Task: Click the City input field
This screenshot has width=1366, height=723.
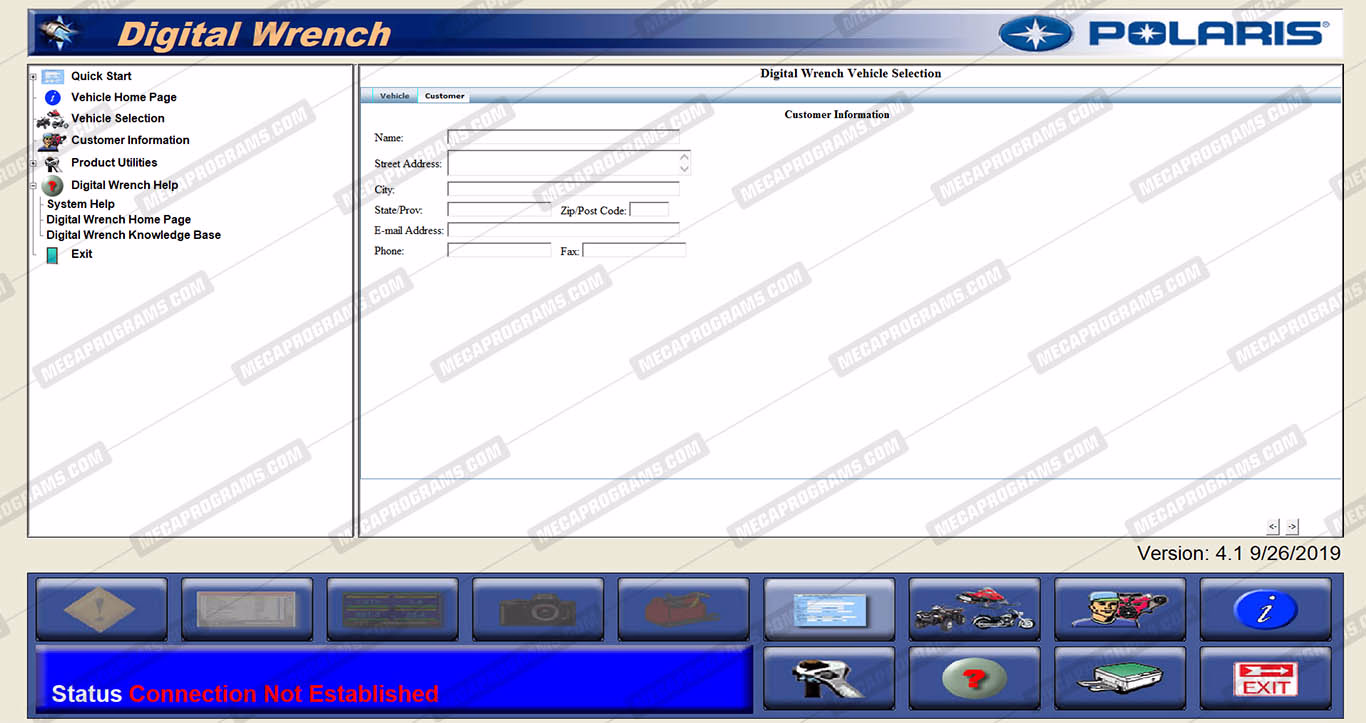Action: click(x=563, y=189)
